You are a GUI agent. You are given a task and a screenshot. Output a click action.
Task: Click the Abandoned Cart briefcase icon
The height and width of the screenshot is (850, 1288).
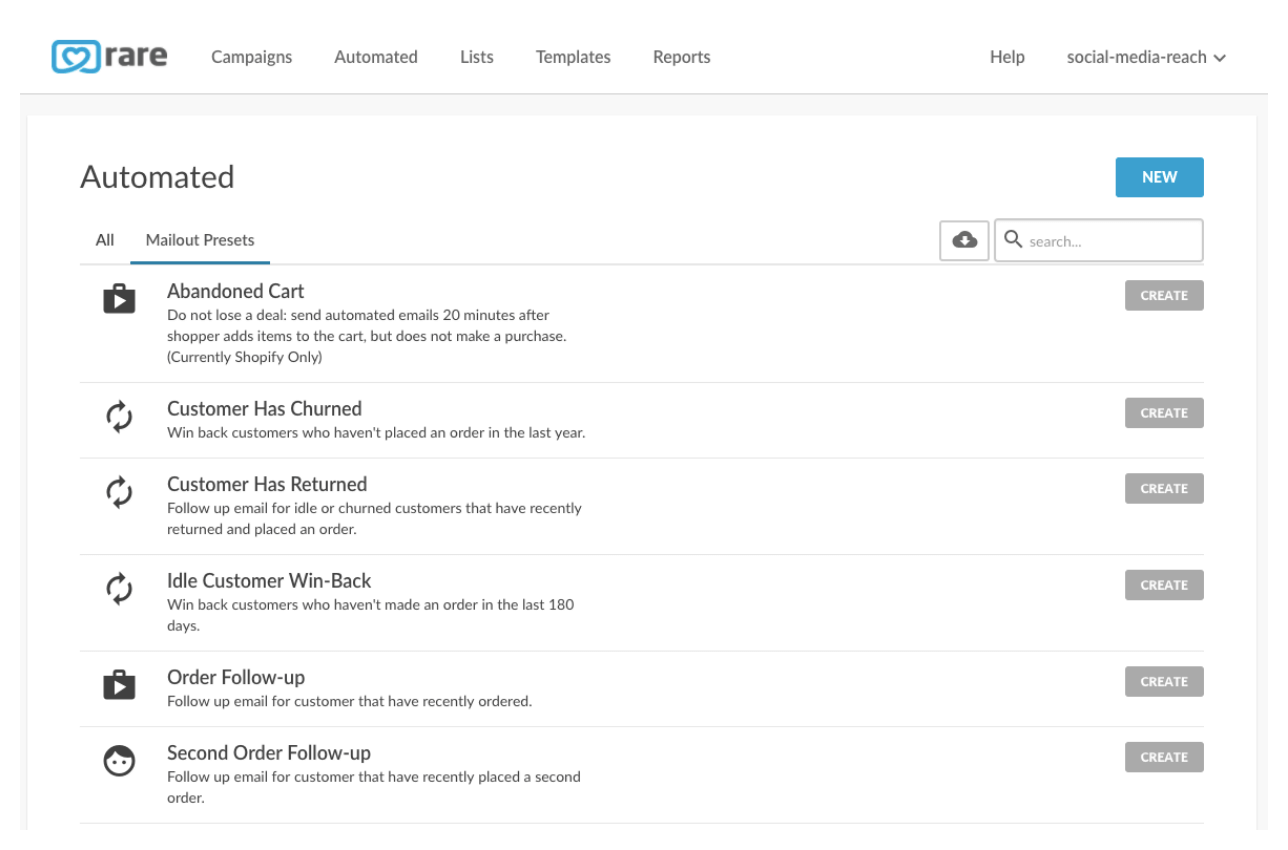tap(119, 298)
